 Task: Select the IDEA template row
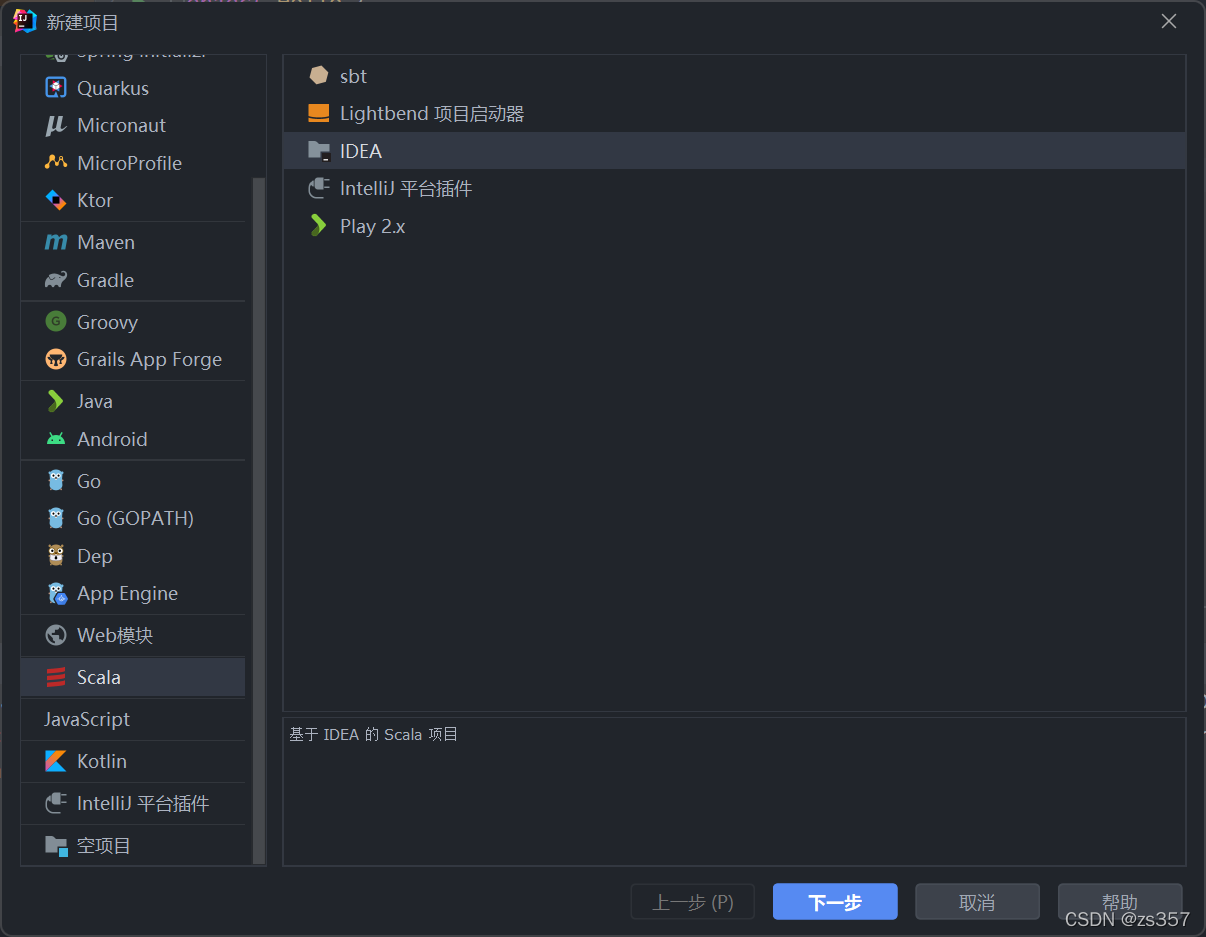coord(734,151)
